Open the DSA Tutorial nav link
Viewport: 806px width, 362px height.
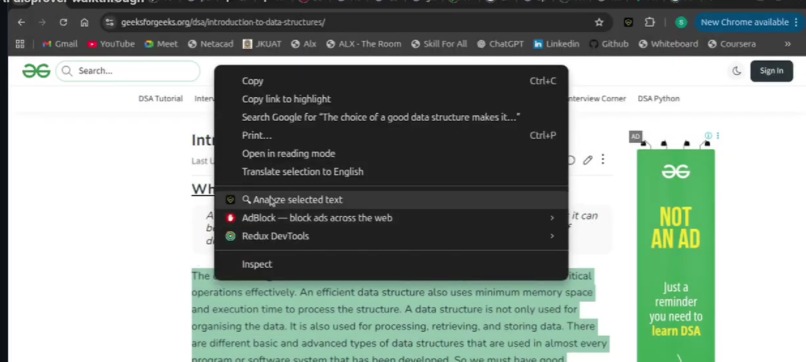160,99
